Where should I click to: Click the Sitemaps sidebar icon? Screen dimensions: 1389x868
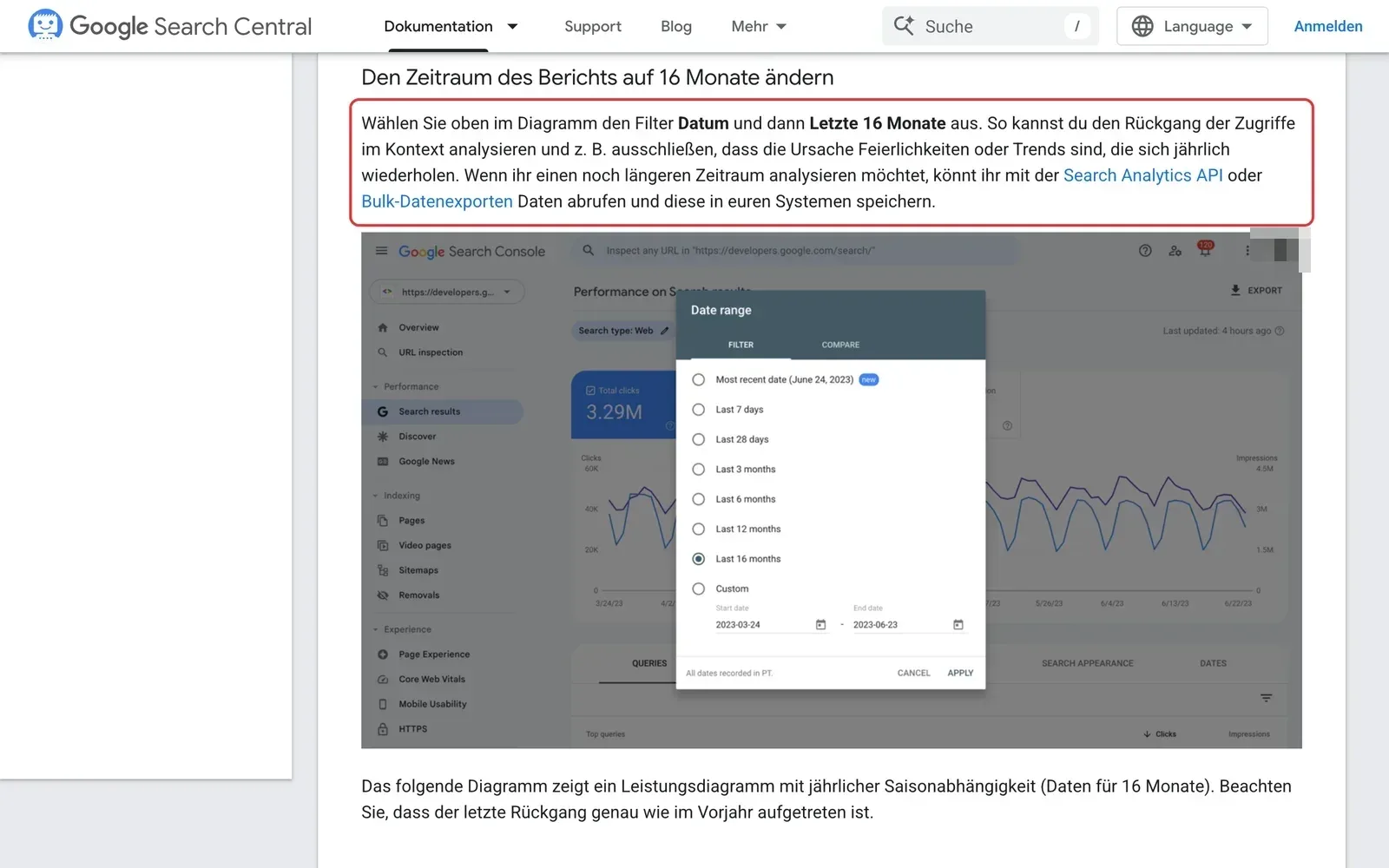pos(383,570)
